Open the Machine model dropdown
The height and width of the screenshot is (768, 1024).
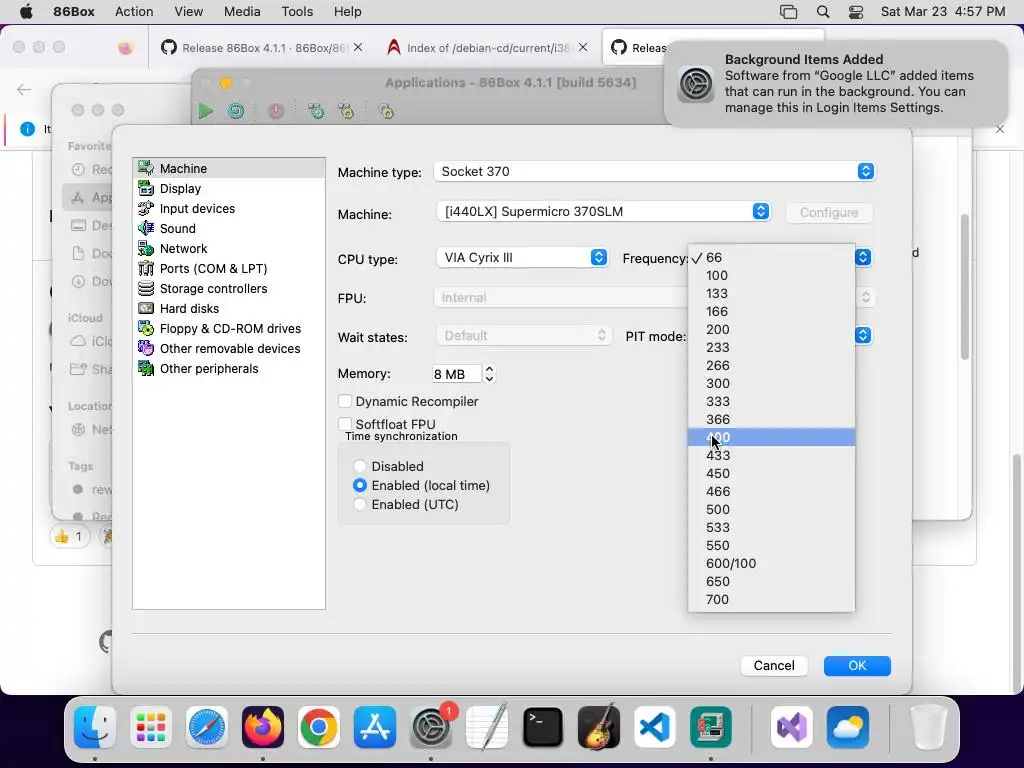click(x=603, y=212)
